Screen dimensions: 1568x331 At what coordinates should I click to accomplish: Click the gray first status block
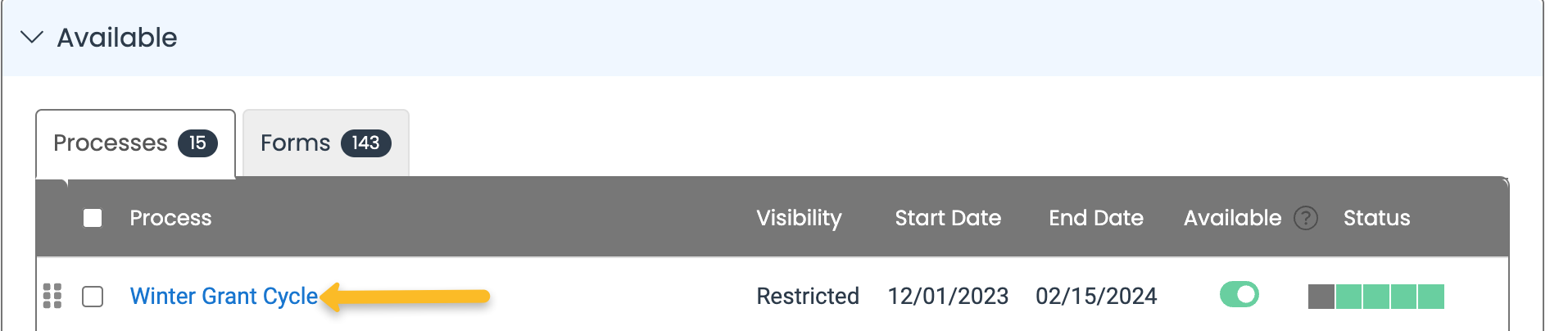click(1321, 297)
